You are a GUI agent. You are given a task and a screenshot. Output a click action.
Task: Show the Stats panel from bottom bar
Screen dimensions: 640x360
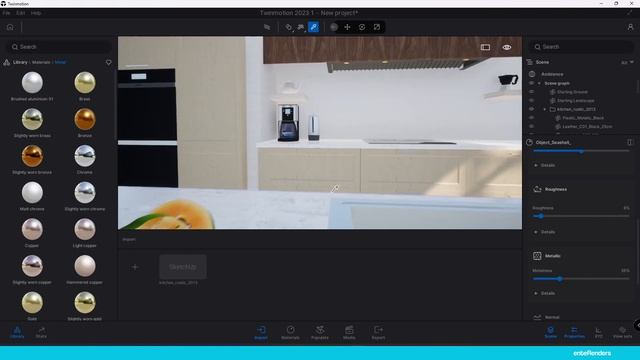tap(41, 332)
